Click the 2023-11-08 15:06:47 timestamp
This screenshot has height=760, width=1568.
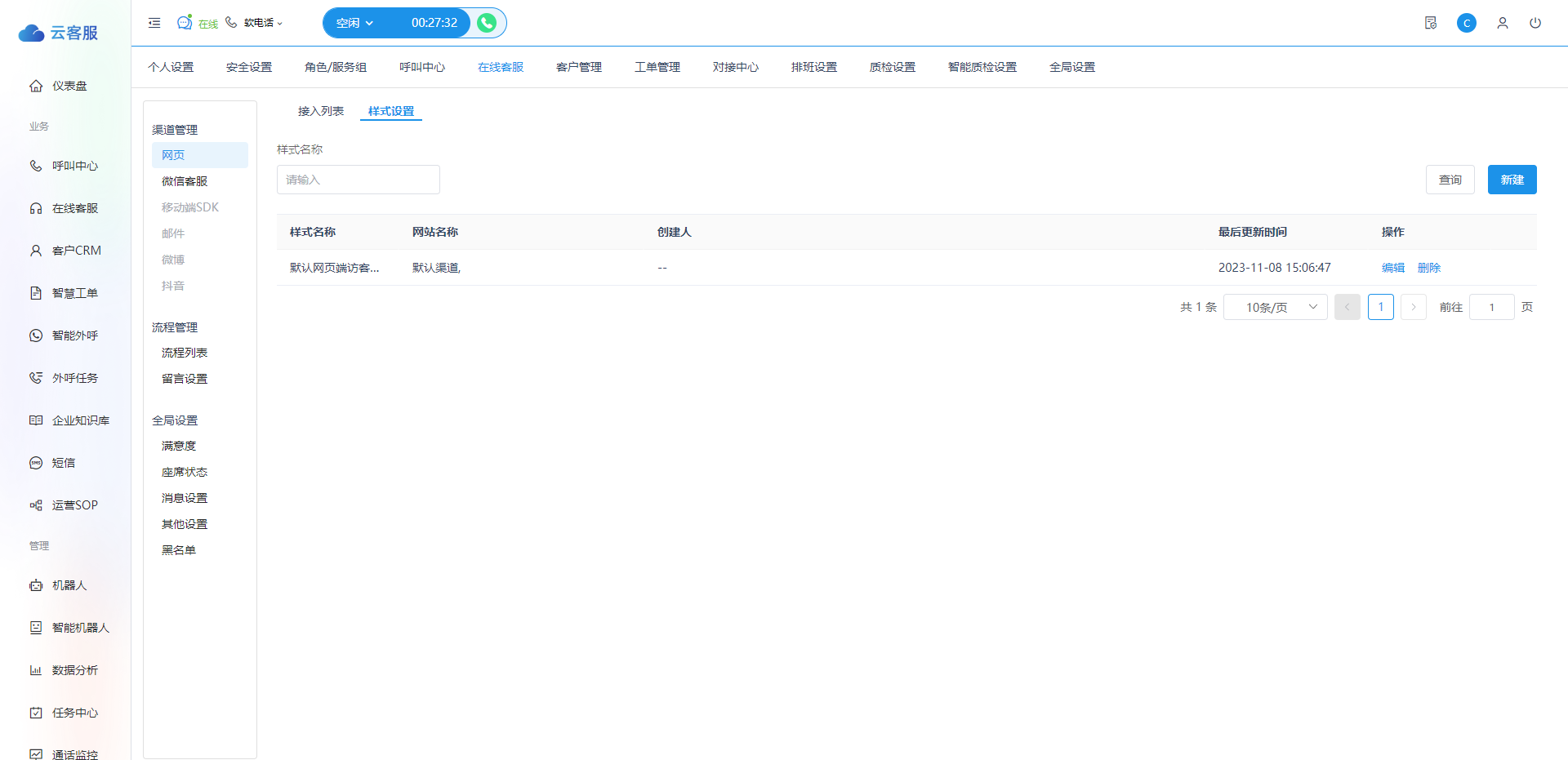[x=1275, y=268]
